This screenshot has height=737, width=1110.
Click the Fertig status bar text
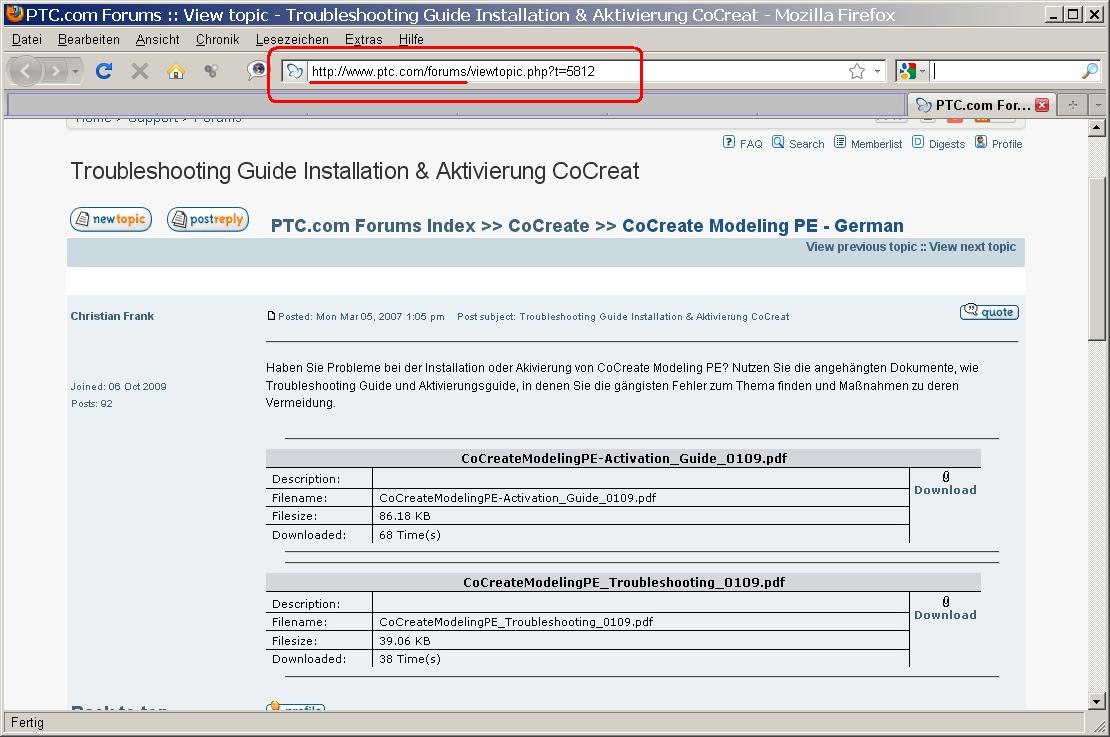pyautogui.click(x=28, y=722)
